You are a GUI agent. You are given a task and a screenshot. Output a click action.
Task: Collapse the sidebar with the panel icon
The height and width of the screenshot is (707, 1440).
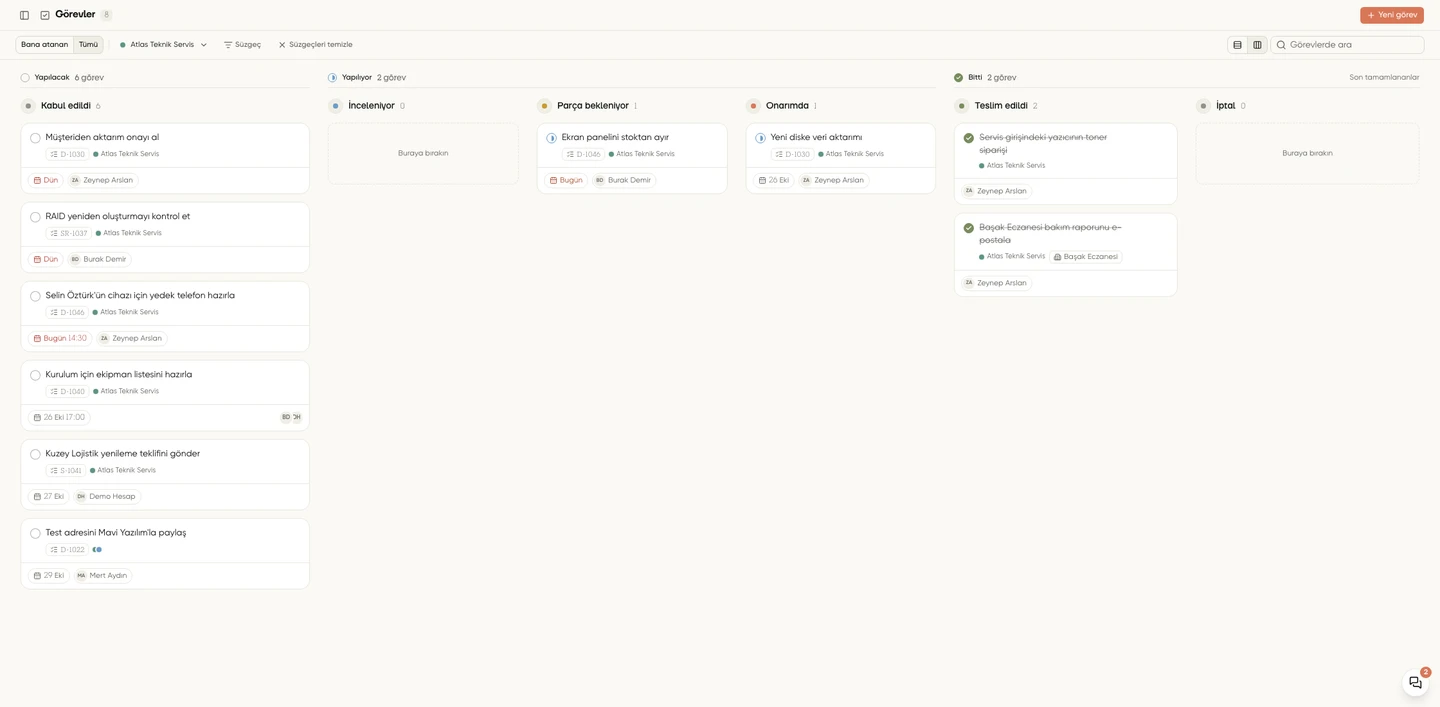click(x=24, y=15)
